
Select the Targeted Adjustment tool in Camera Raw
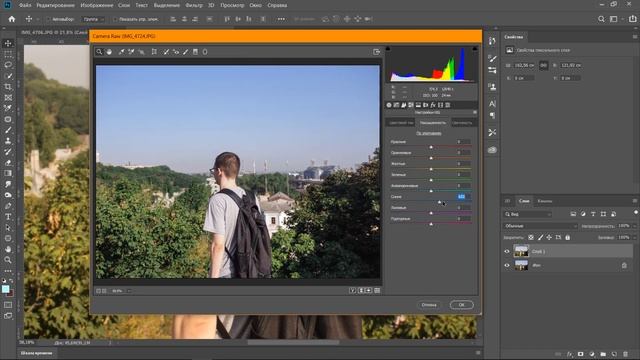(x=141, y=52)
